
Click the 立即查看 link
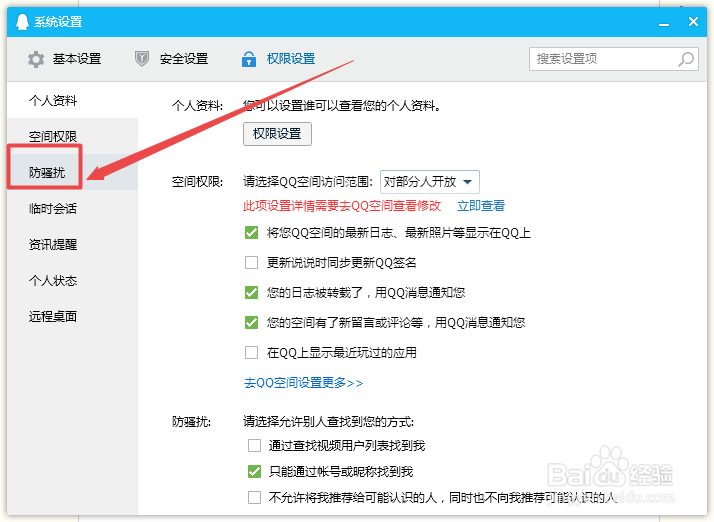[x=481, y=206]
